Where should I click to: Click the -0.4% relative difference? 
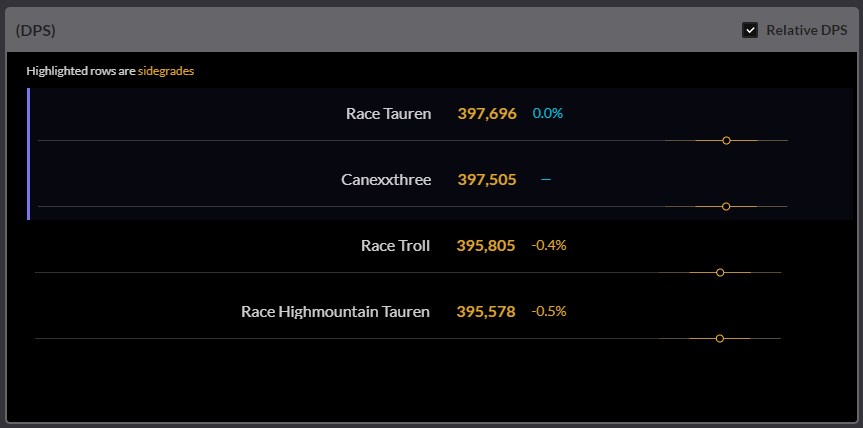click(x=549, y=245)
